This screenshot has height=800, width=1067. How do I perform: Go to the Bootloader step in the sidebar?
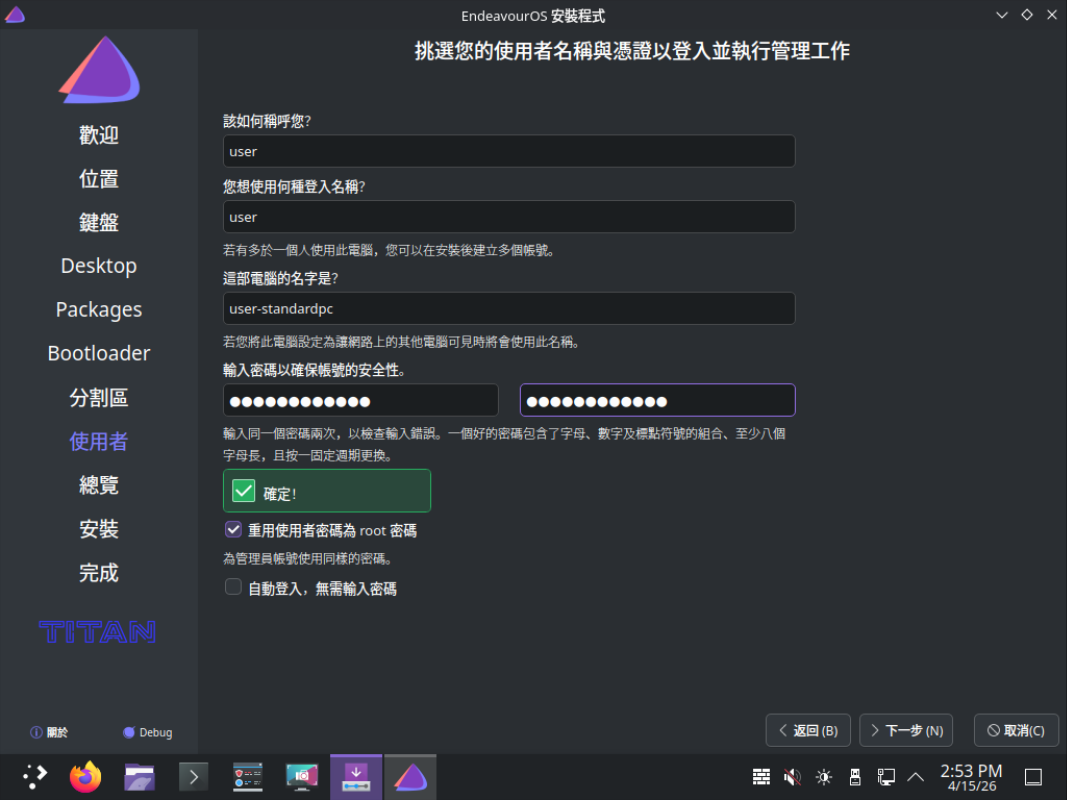(98, 353)
